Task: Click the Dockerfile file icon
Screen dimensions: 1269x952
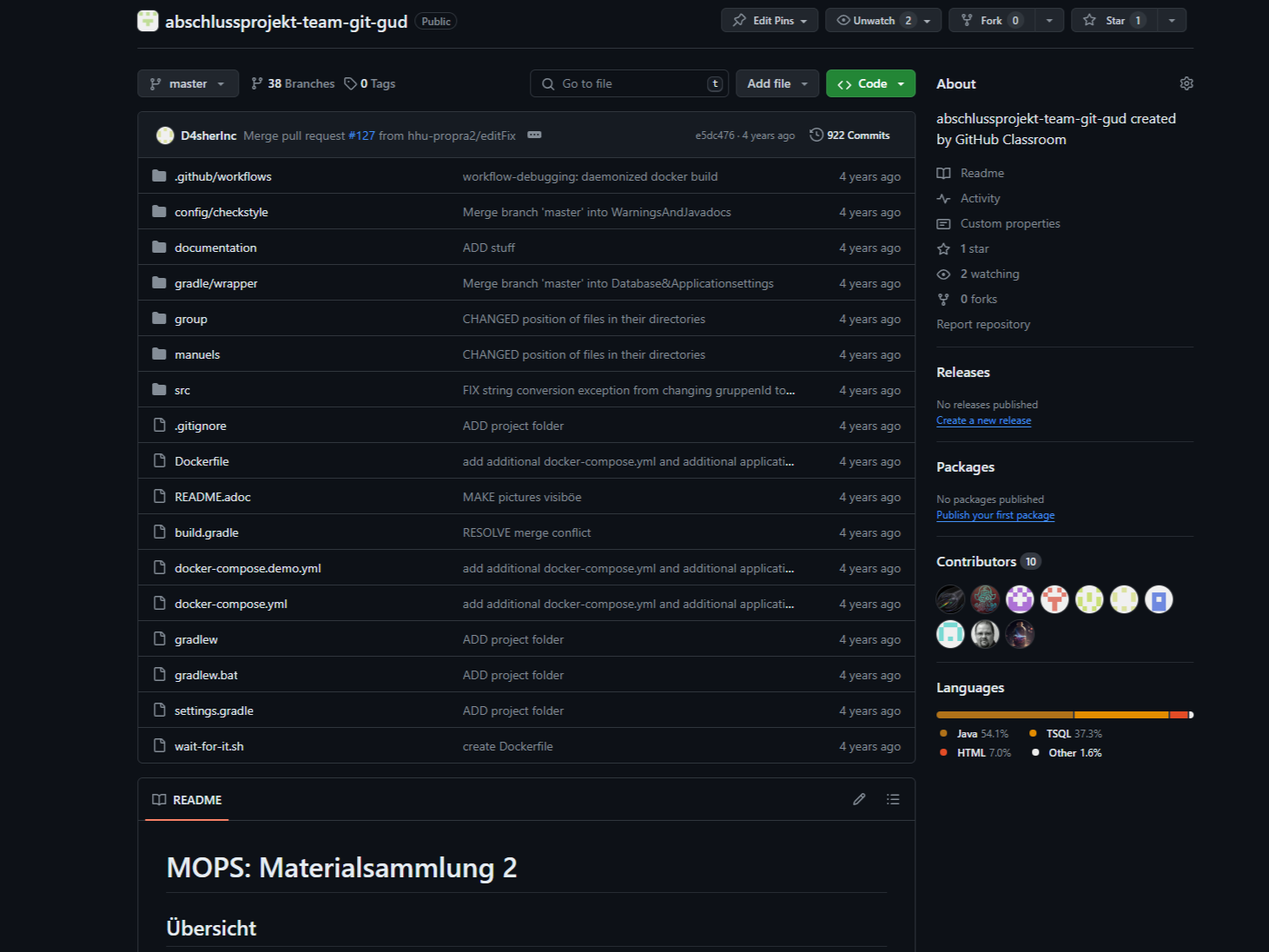Action: tap(159, 461)
